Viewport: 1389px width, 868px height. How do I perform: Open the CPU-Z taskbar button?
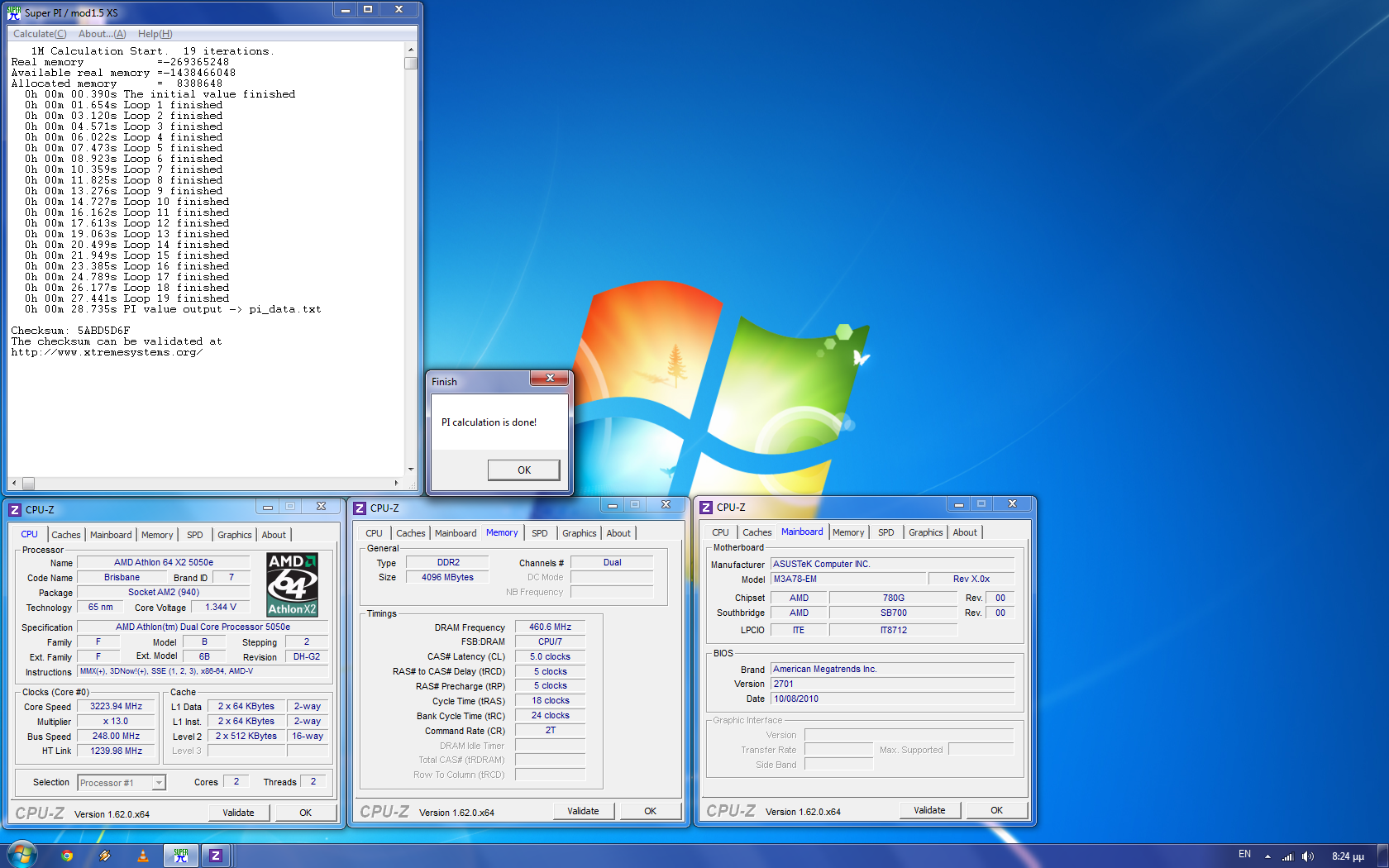pyautogui.click(x=216, y=856)
